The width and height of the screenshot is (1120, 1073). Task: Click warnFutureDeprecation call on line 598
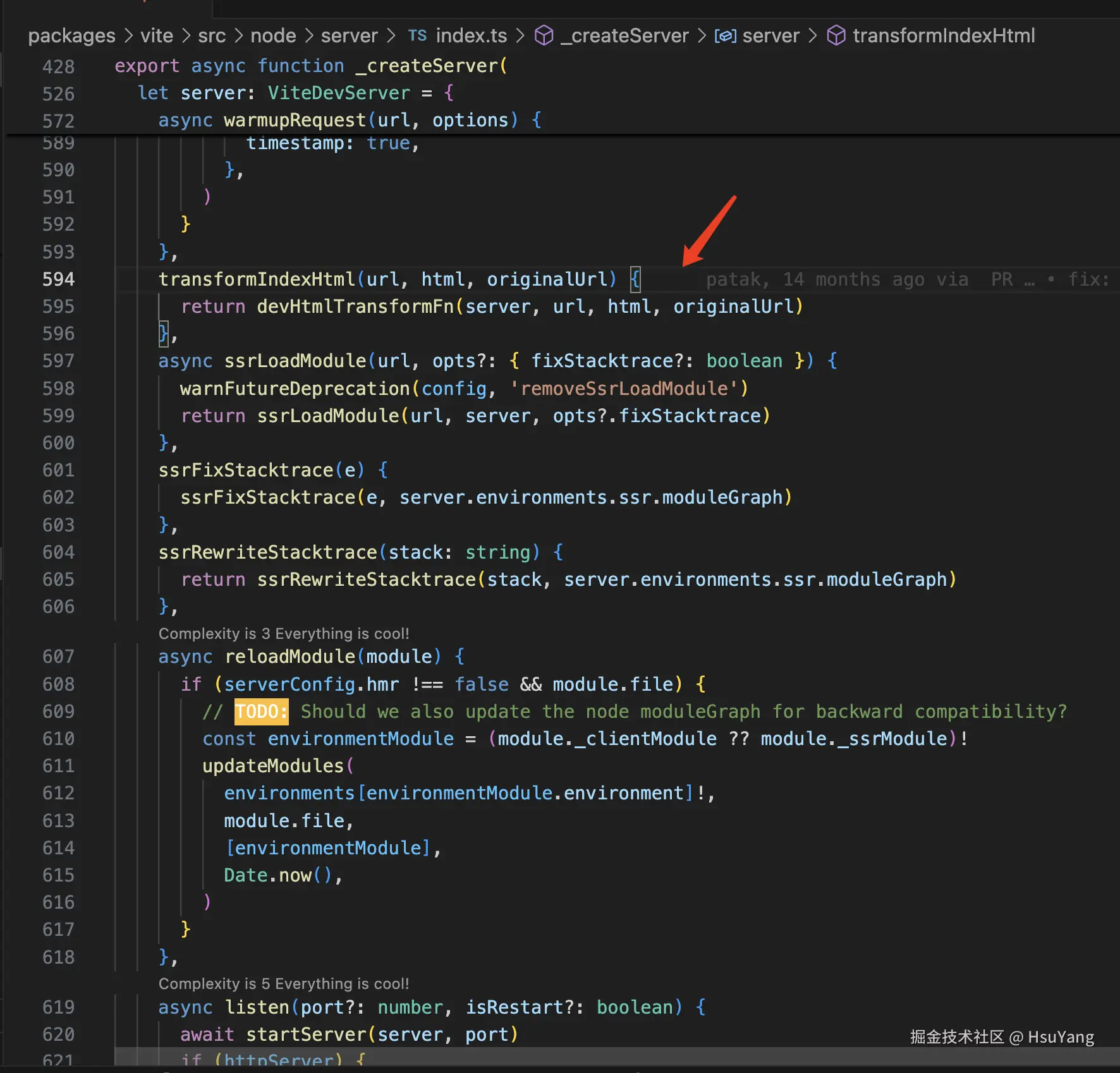(295, 389)
